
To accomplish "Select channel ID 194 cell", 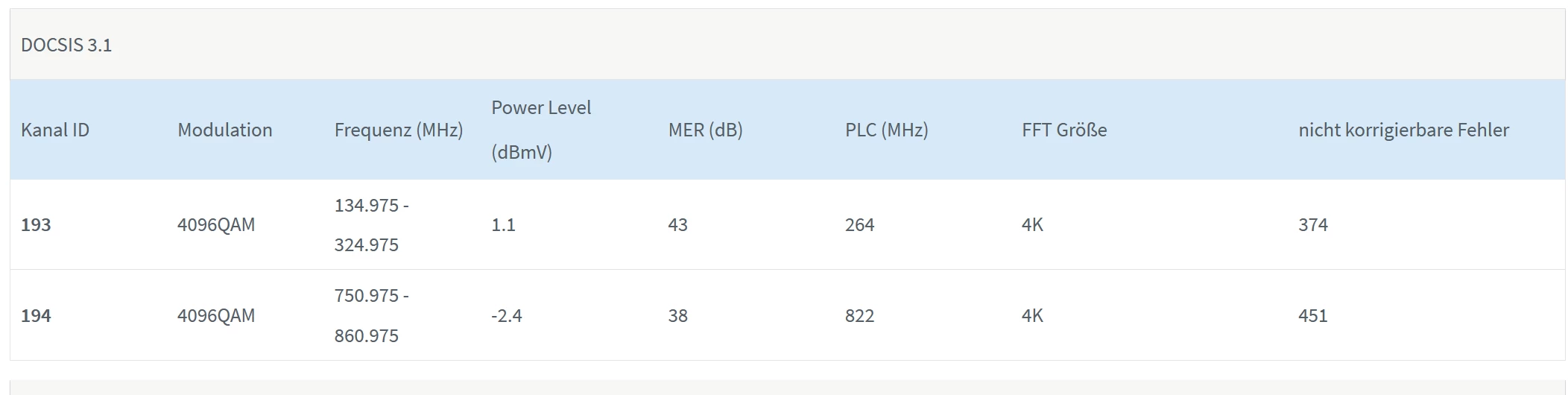I will click(36, 315).
